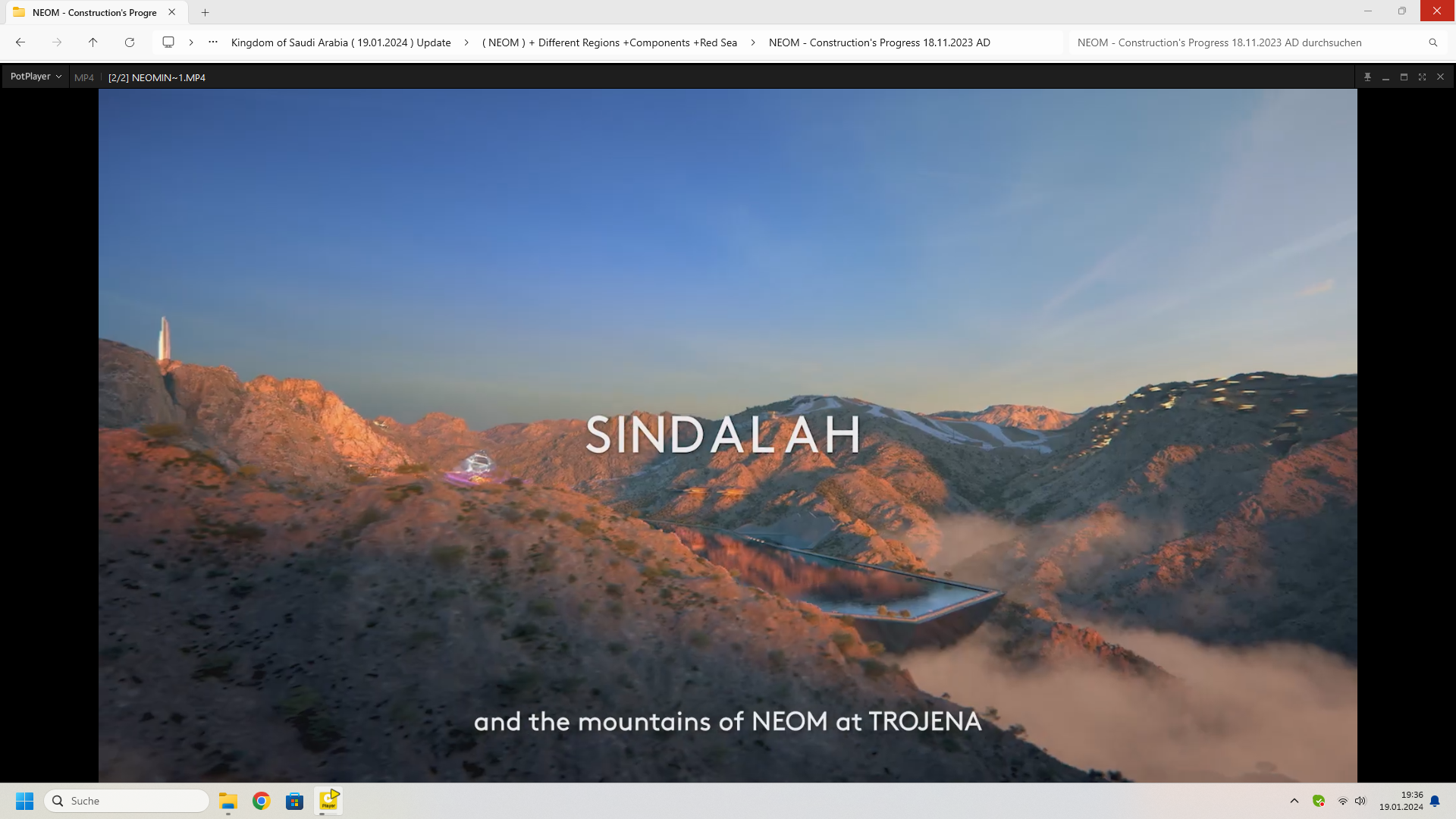Minimize the File Explorer window
The width and height of the screenshot is (1456, 819).
(1368, 11)
